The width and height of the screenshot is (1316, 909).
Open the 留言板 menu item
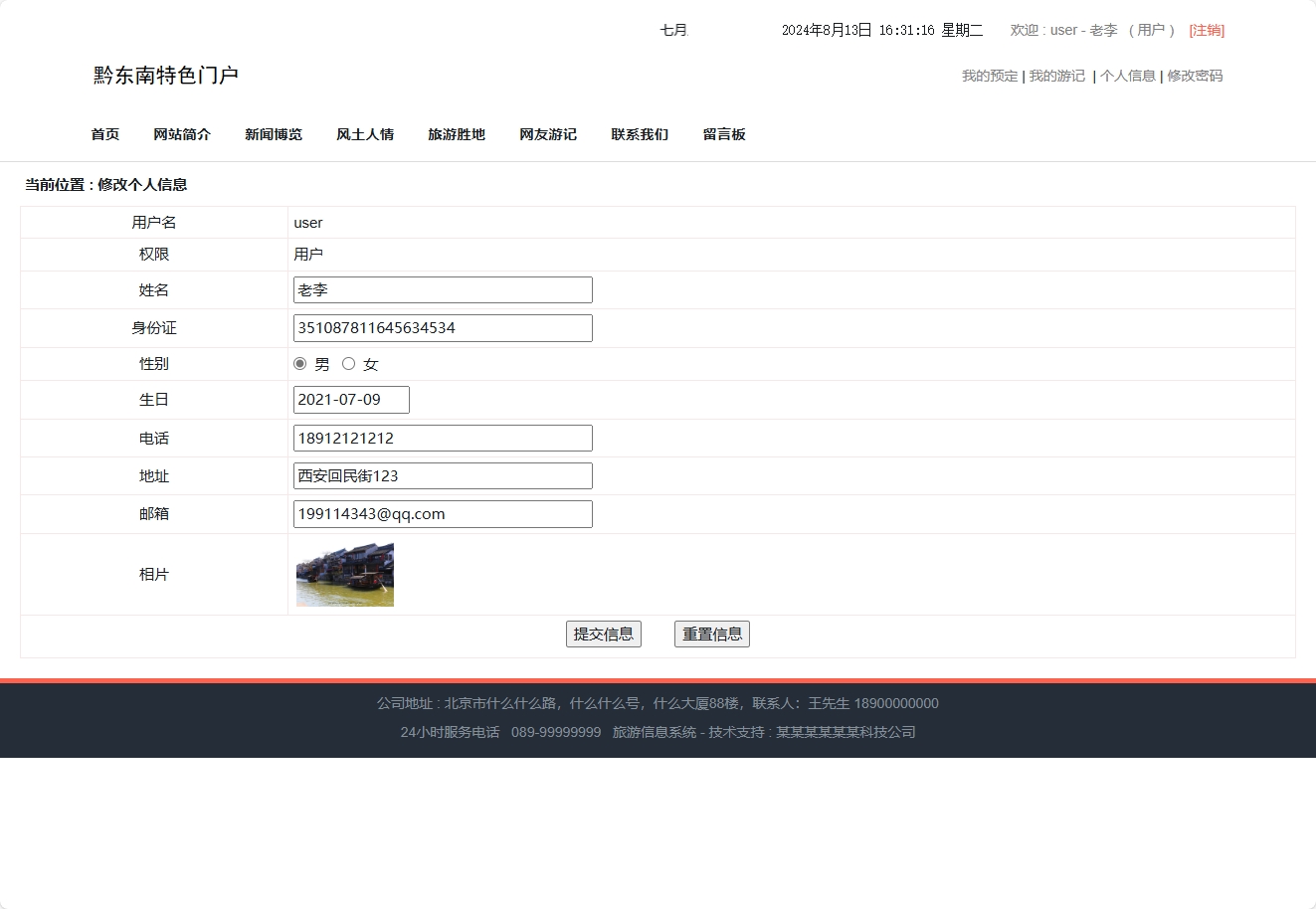click(725, 134)
